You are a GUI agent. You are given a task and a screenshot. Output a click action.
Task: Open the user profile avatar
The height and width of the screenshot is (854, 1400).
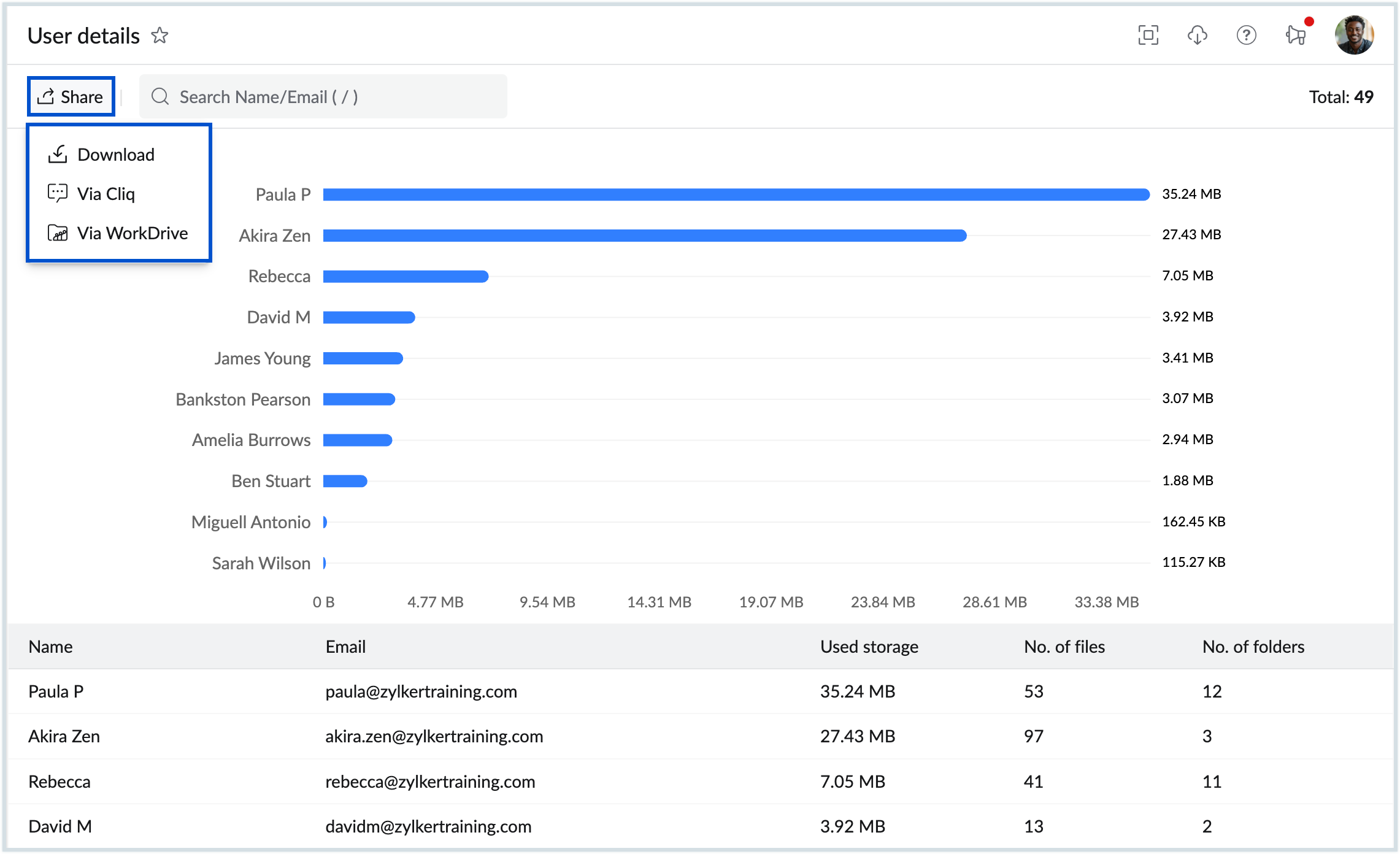coord(1353,36)
